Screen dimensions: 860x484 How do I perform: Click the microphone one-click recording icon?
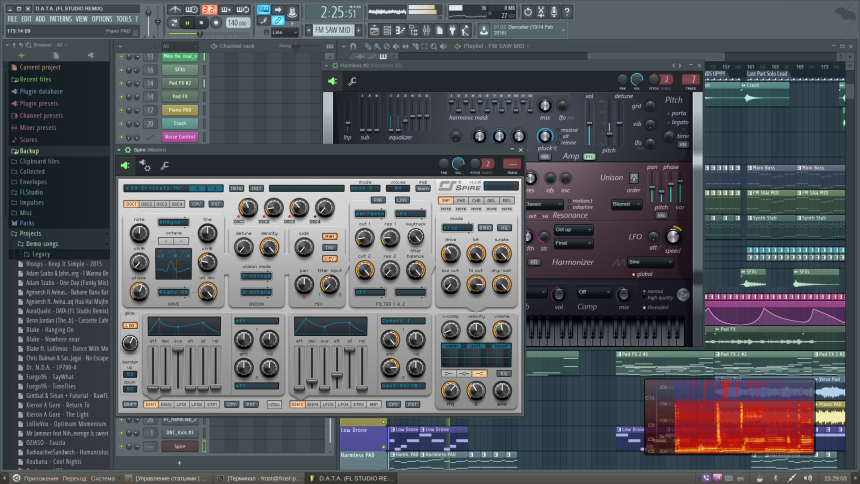click(x=554, y=11)
